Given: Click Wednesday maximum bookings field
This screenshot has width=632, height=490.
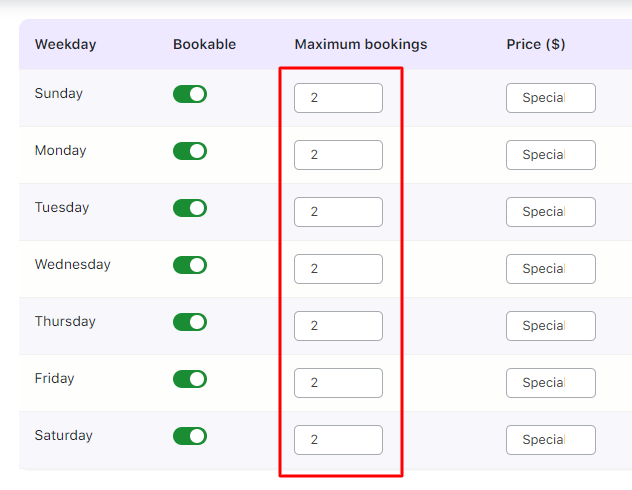Looking at the screenshot, I should (338, 269).
